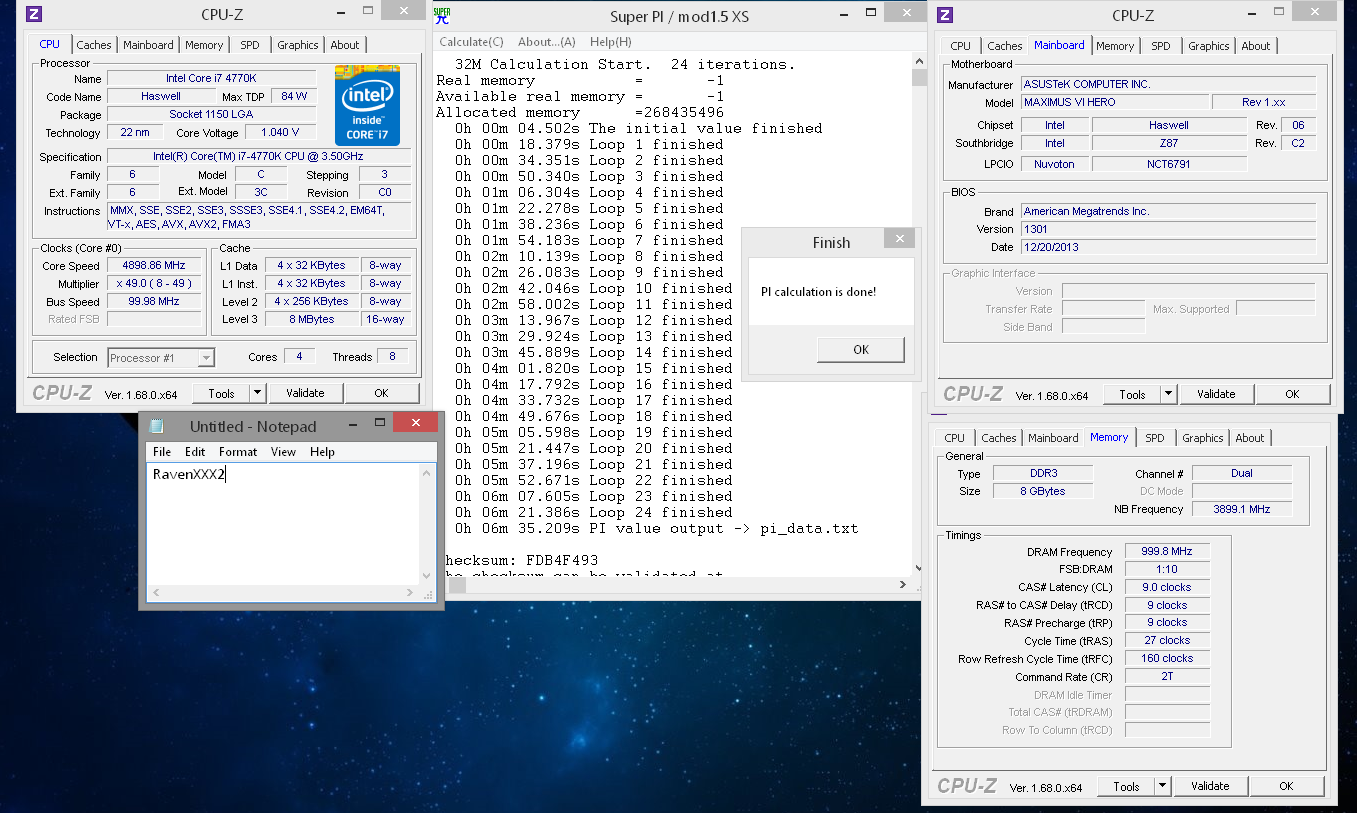The width and height of the screenshot is (1357, 813).
Task: Click the Command Rate value 2T
Action: click(1167, 677)
